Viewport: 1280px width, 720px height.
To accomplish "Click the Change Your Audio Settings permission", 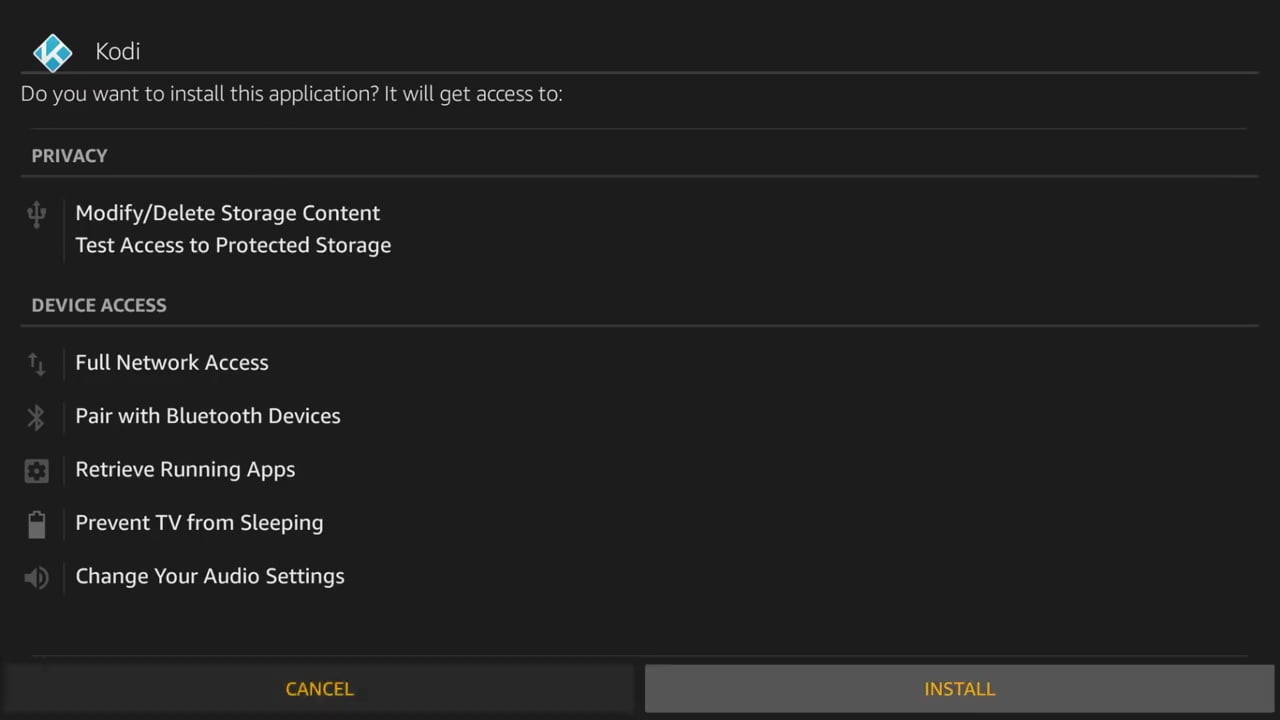I will point(210,576).
